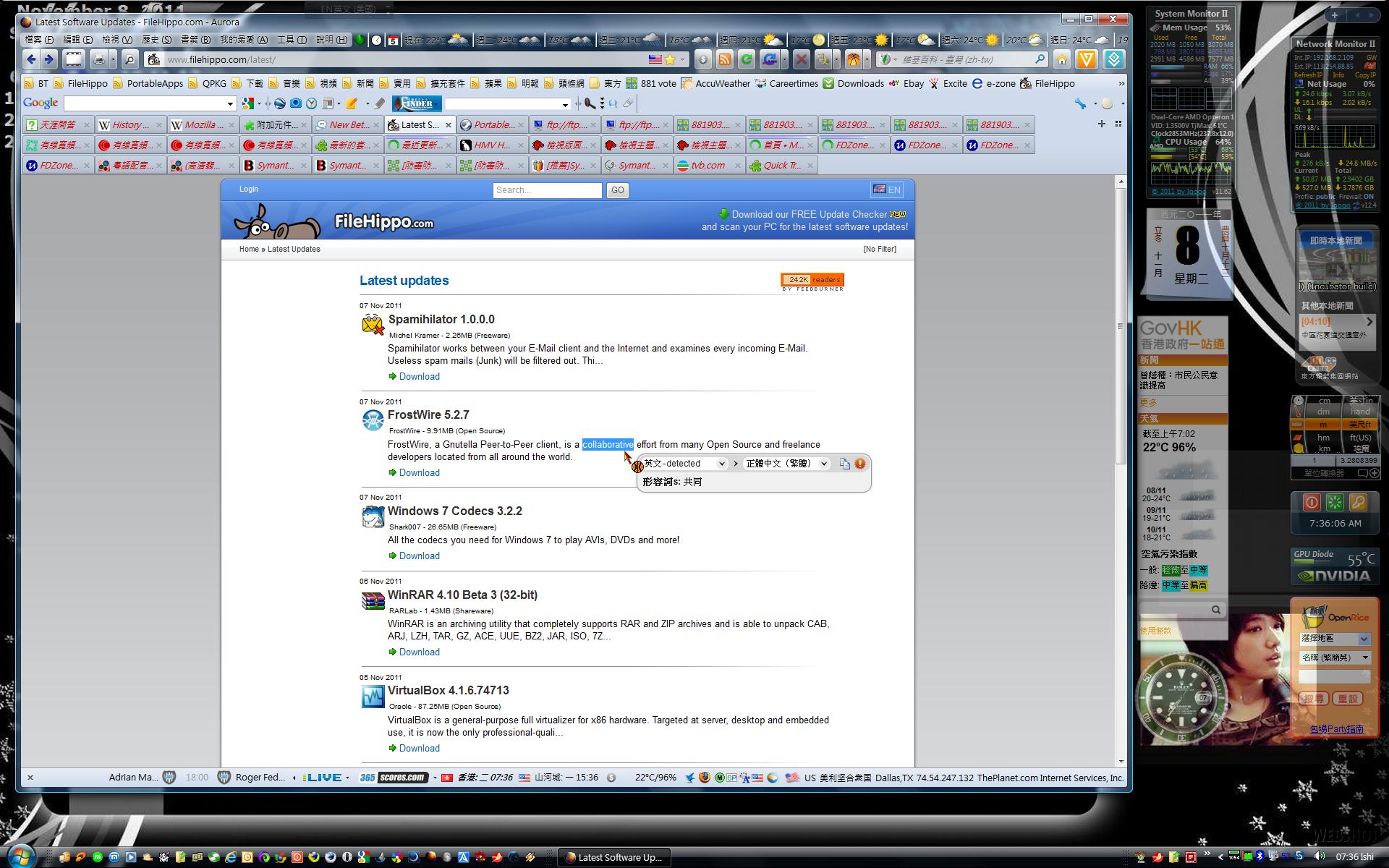Click copy icon in translation popup
This screenshot has width=1389, height=868.
click(844, 464)
